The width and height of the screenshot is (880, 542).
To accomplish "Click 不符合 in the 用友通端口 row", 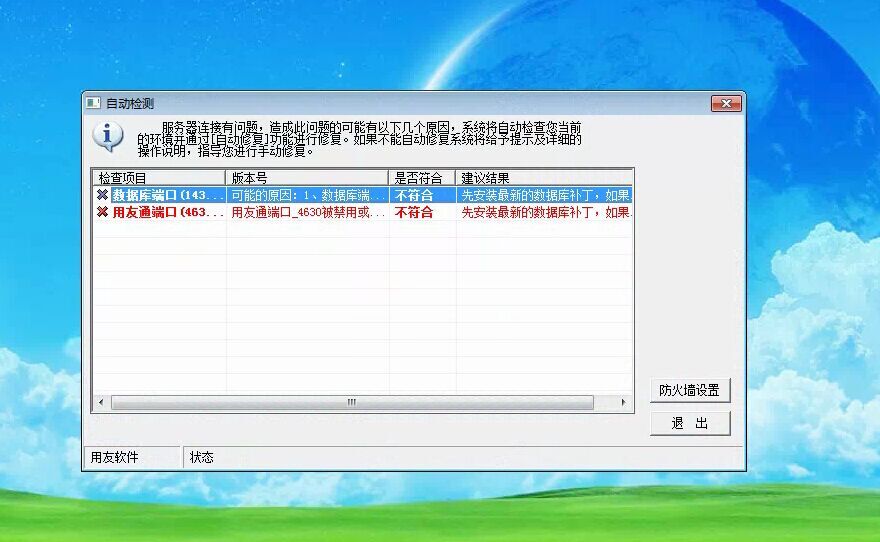I will 414,212.
